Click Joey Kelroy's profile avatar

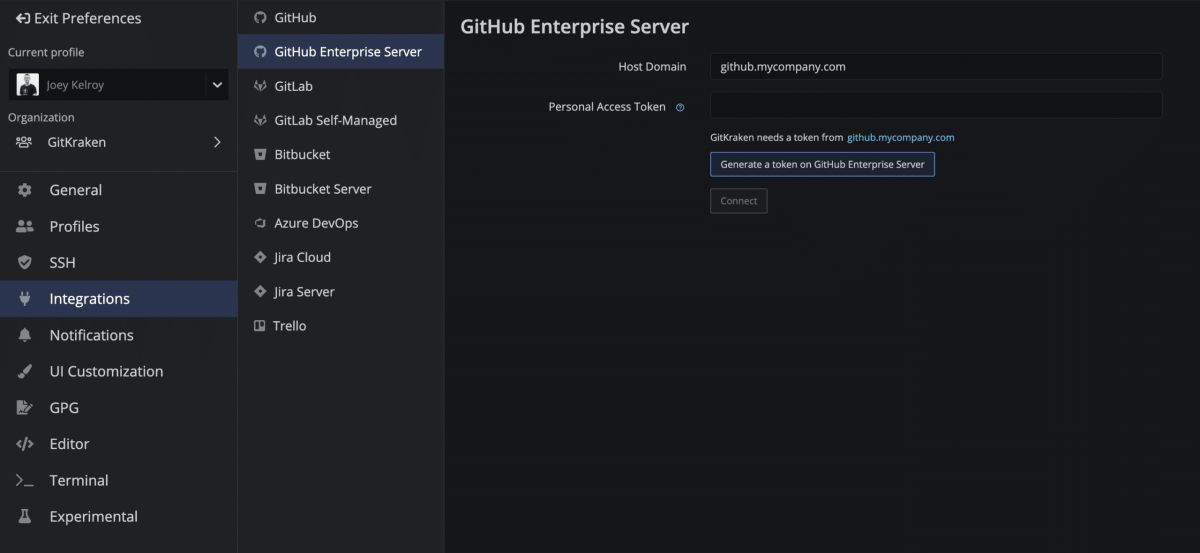28,85
